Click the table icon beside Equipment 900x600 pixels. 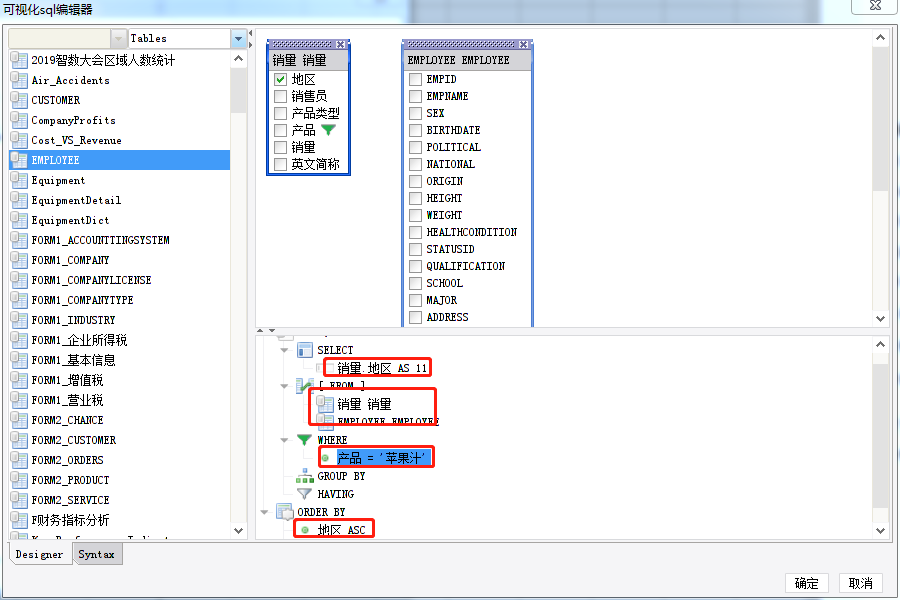tap(19, 180)
